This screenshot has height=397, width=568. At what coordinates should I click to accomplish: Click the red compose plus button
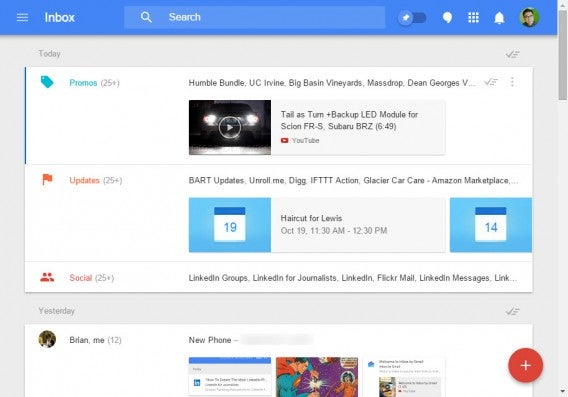pyautogui.click(x=525, y=365)
